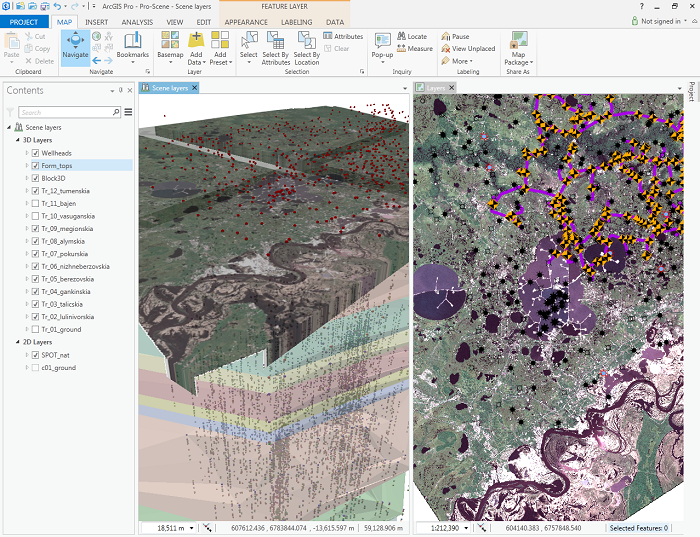Select the Navigate tool in the ribbon
Viewport: 700px width, 537px height.
point(75,46)
